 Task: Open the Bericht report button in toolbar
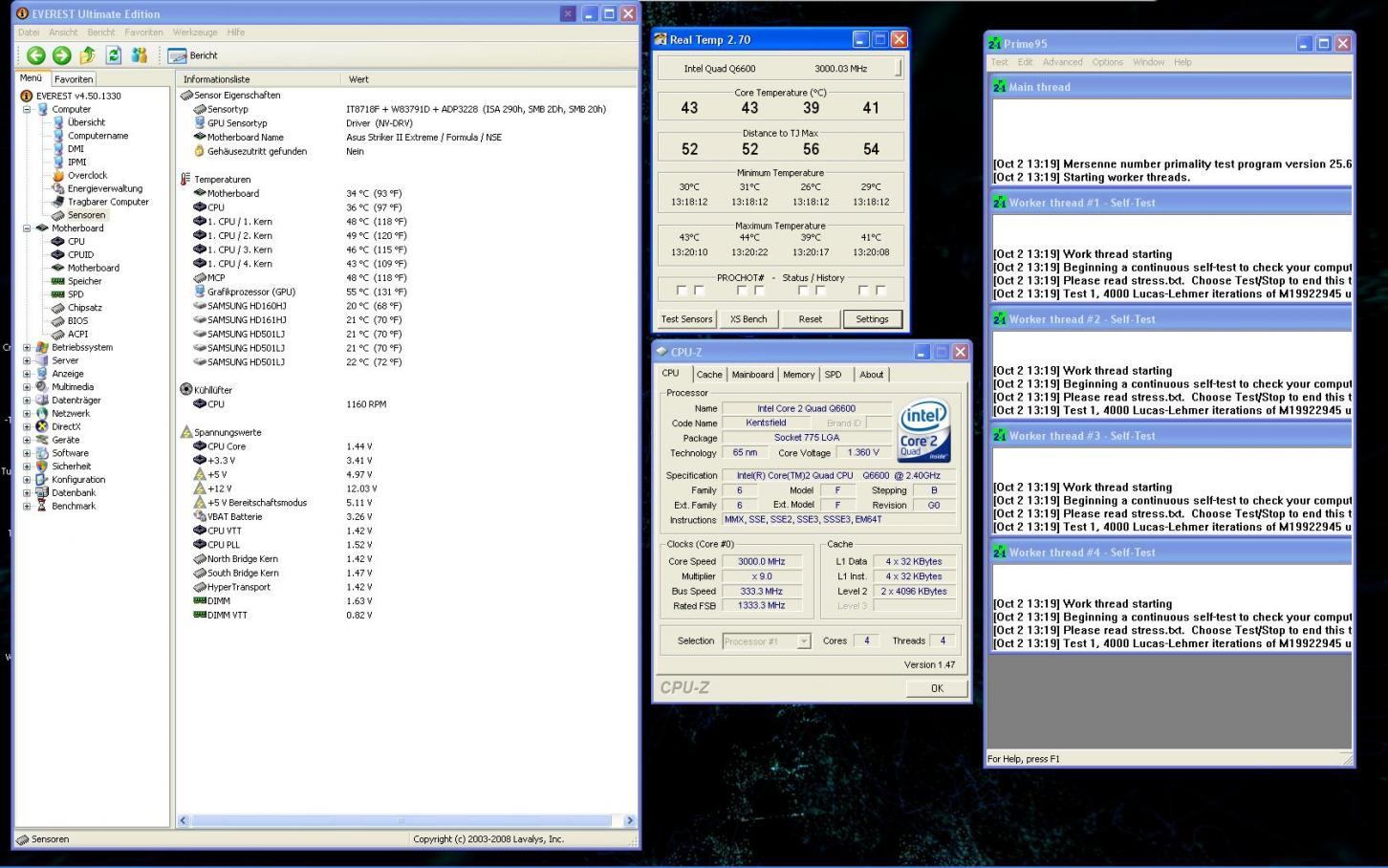(x=193, y=55)
